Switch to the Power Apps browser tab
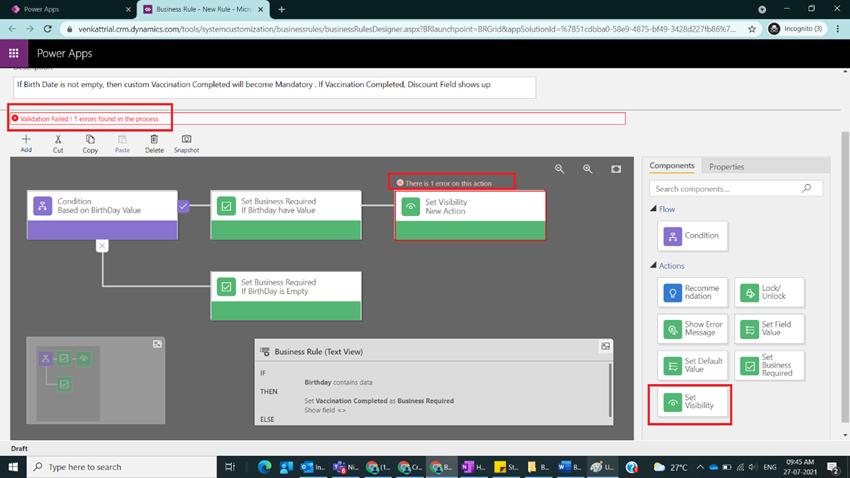850x478 pixels. click(x=68, y=9)
